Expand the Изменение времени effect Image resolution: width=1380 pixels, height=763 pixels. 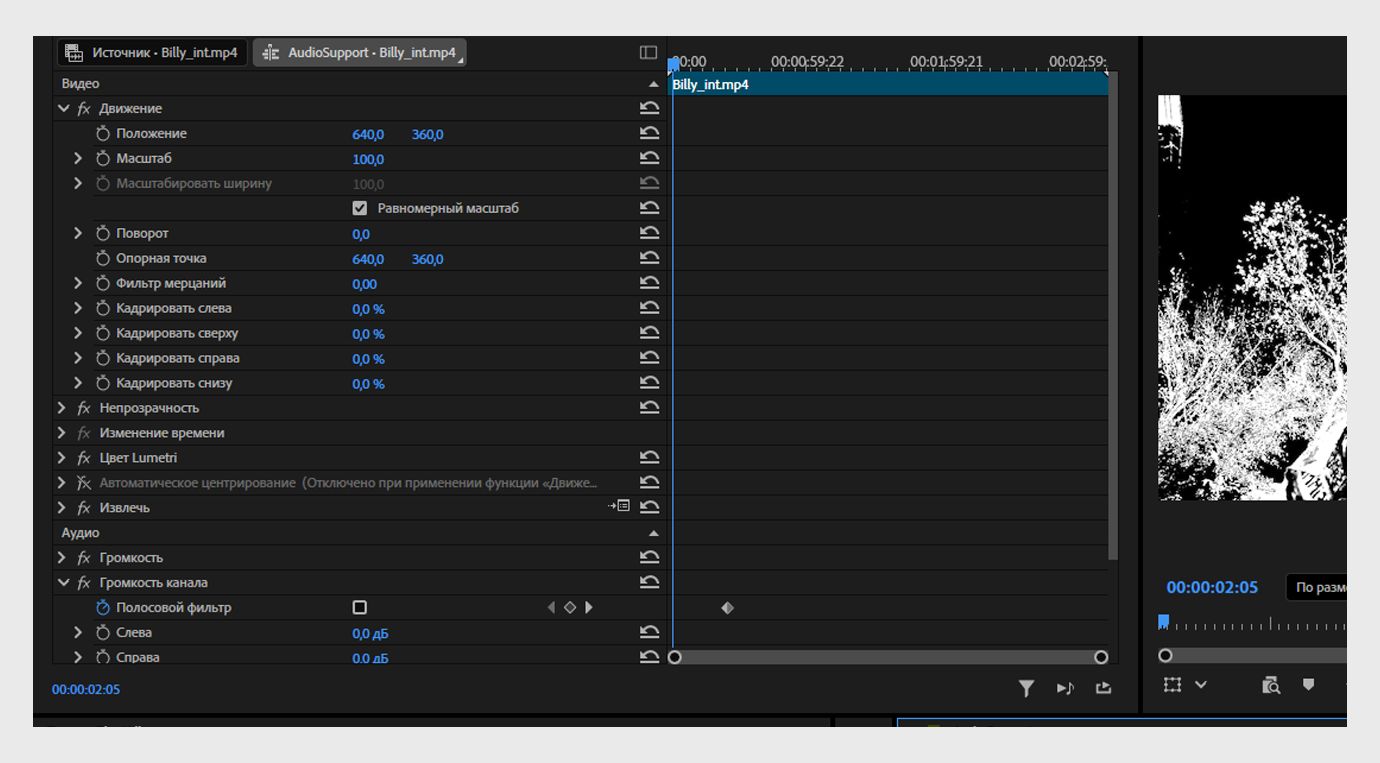tap(62, 433)
